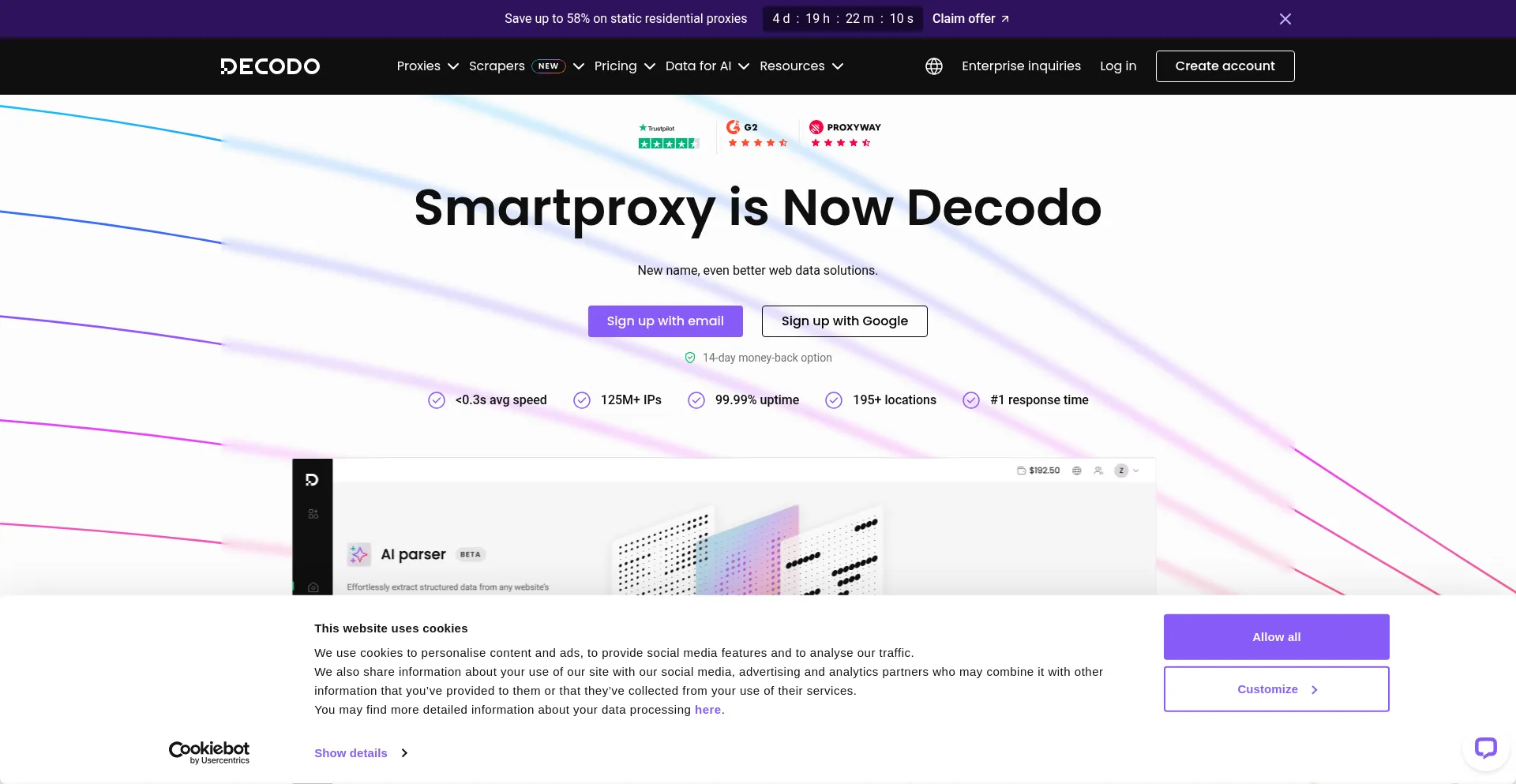Open the live chat bubble
This screenshot has width=1516, height=784.
pos(1485,747)
